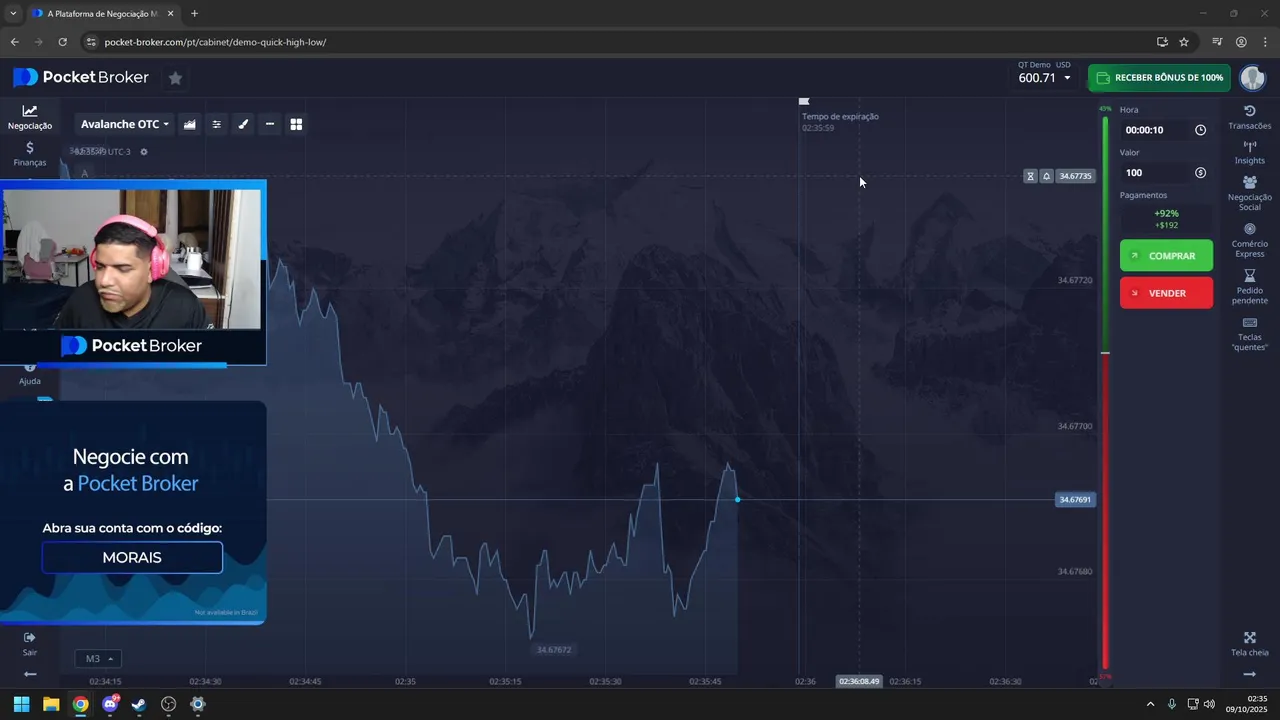Click Receber Bônus de 100% button
This screenshot has width=1280, height=720.
click(1159, 78)
